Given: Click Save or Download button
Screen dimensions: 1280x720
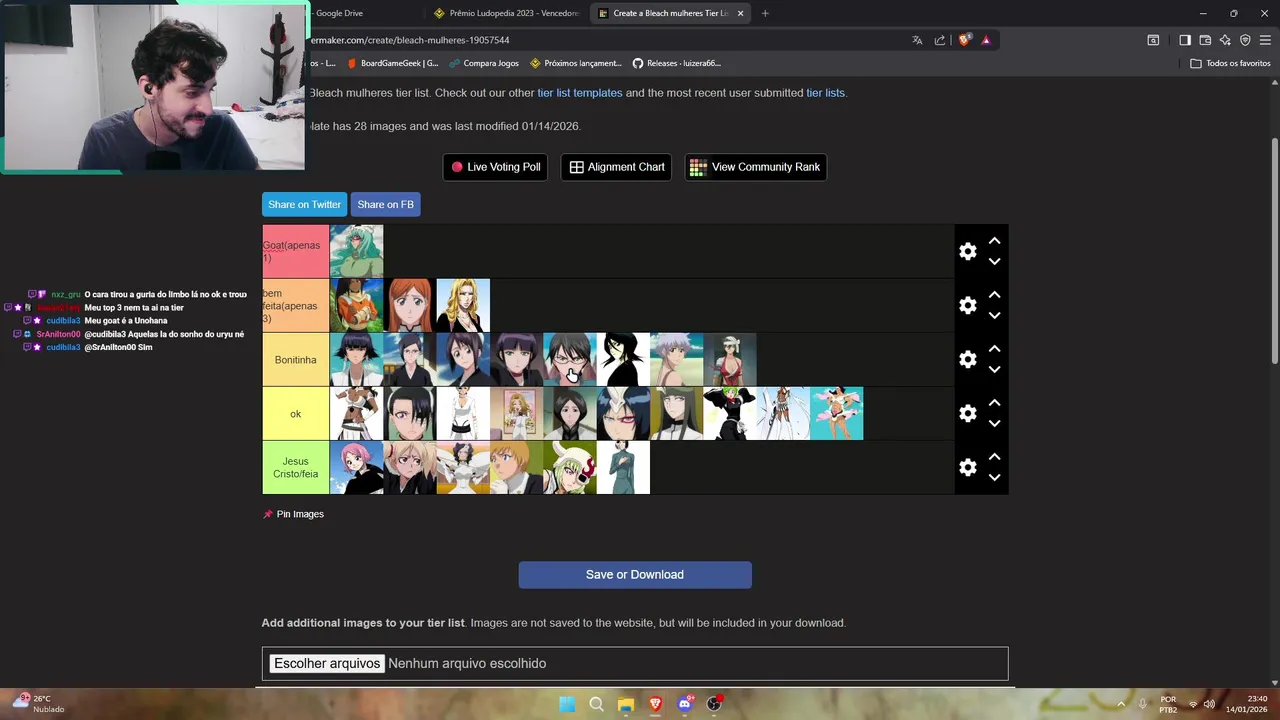Looking at the screenshot, I should point(635,575).
